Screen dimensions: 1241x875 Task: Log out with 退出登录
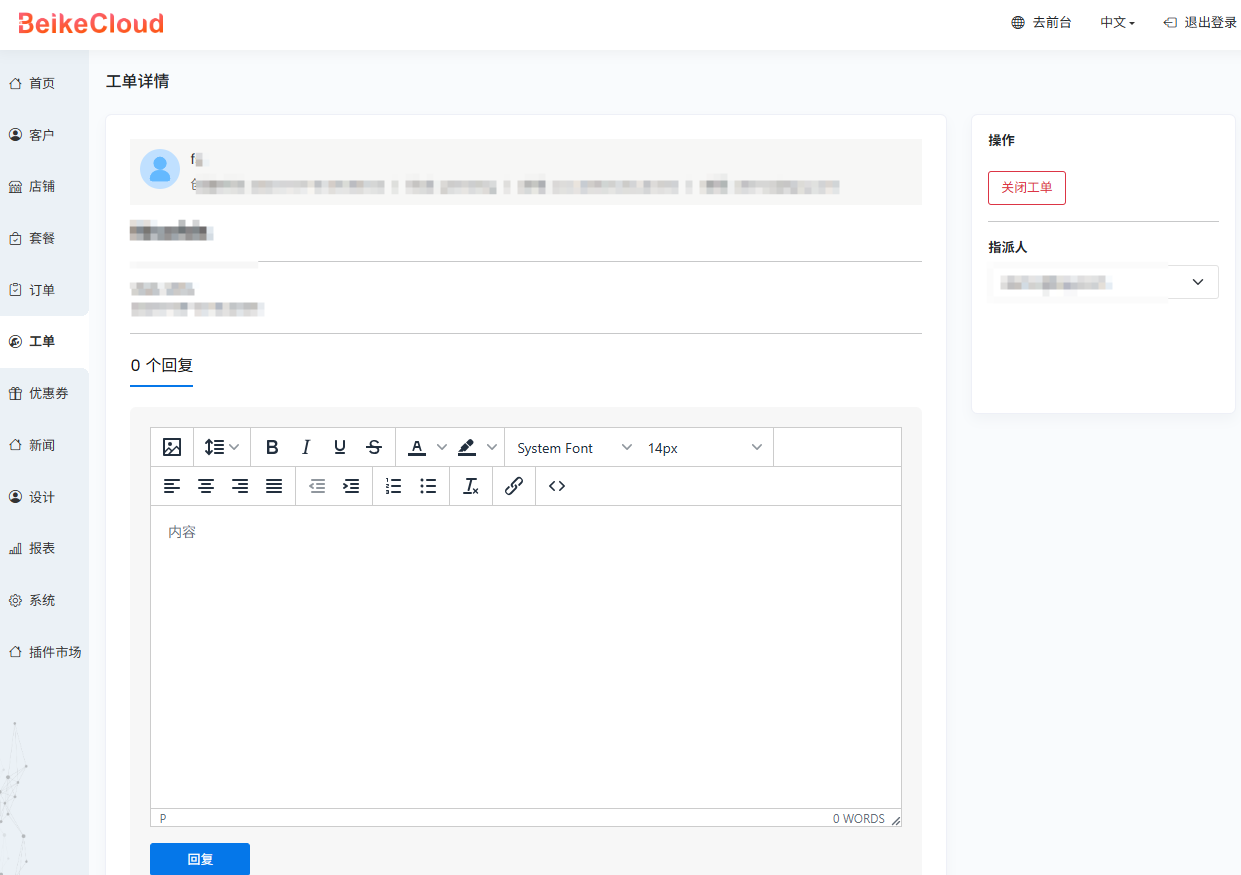tap(1200, 22)
